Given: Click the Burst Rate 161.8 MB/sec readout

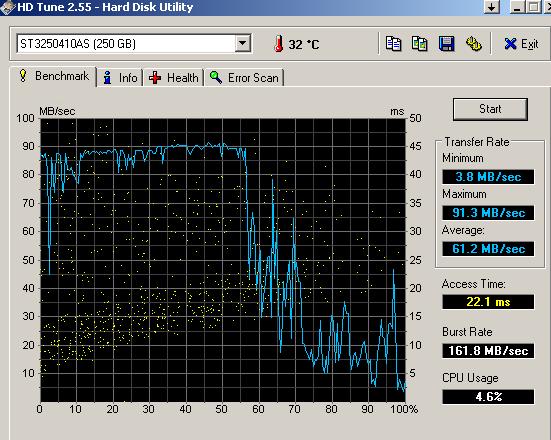Looking at the screenshot, I should [488, 351].
